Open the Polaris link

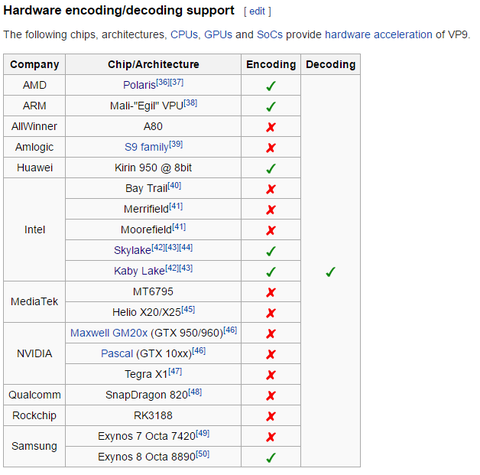click(139, 85)
